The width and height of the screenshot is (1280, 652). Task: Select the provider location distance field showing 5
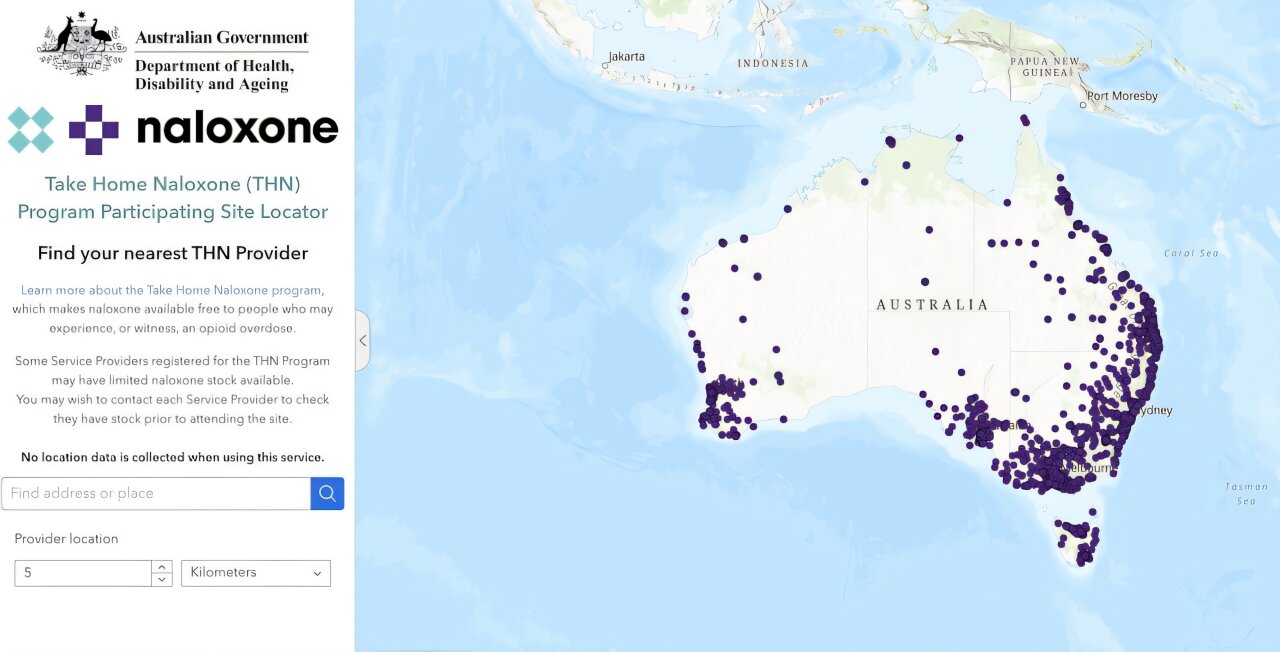(82, 573)
